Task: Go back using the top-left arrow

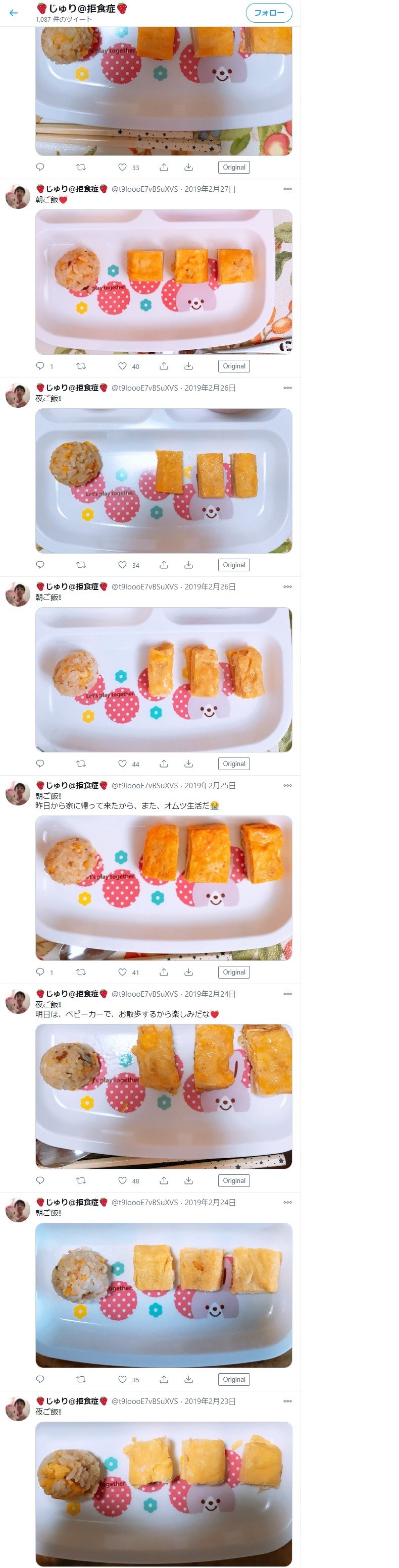Action: 14,13
